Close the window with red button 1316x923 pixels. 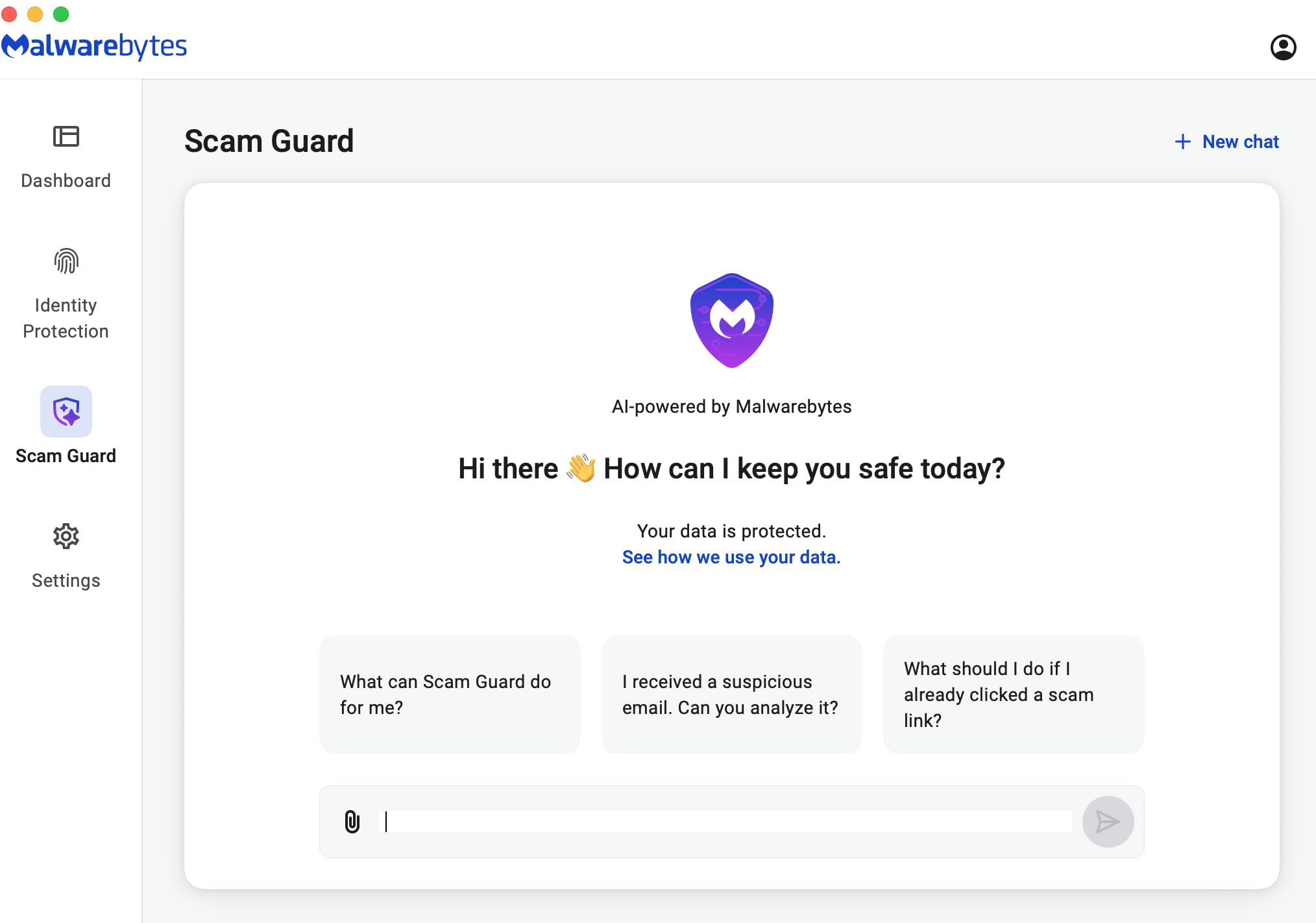click(9, 14)
